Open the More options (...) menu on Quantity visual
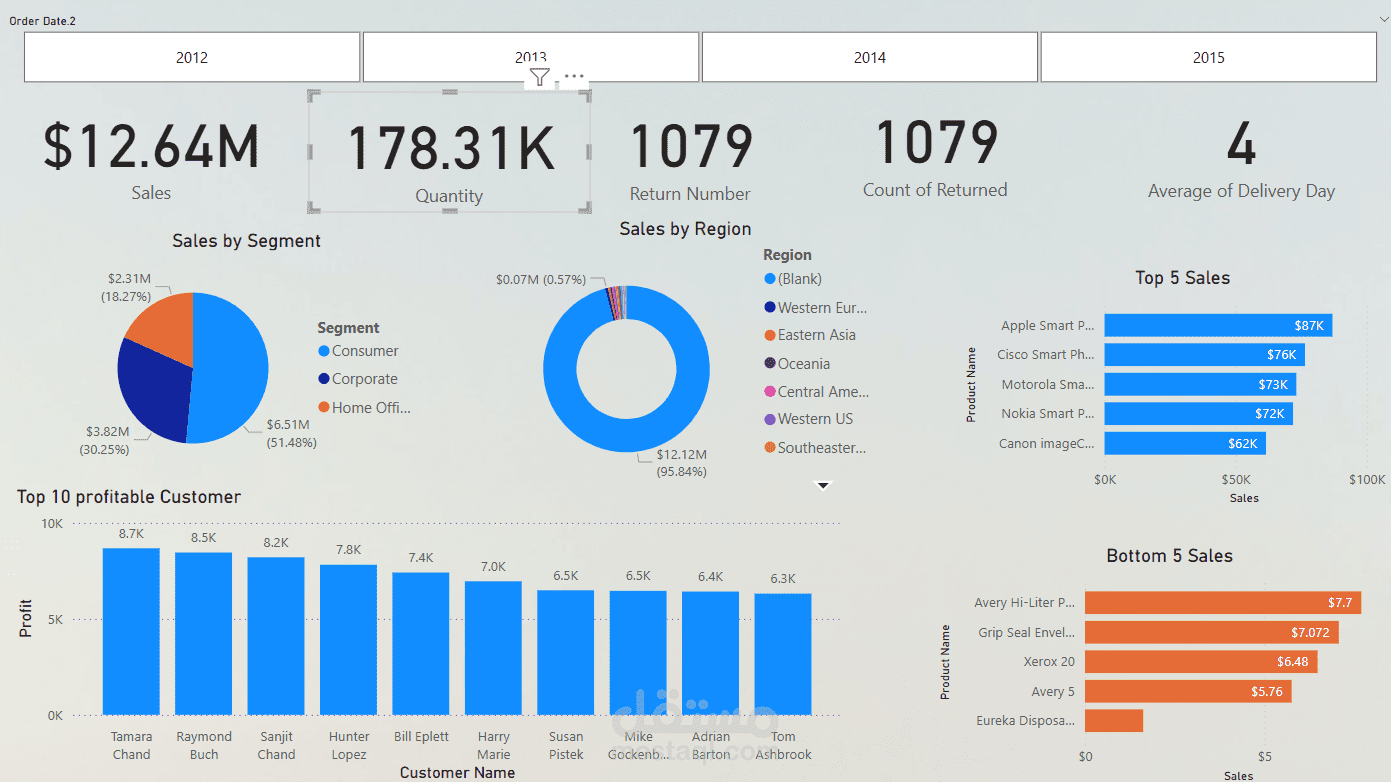Image resolution: width=1391 pixels, height=782 pixels. point(574,76)
